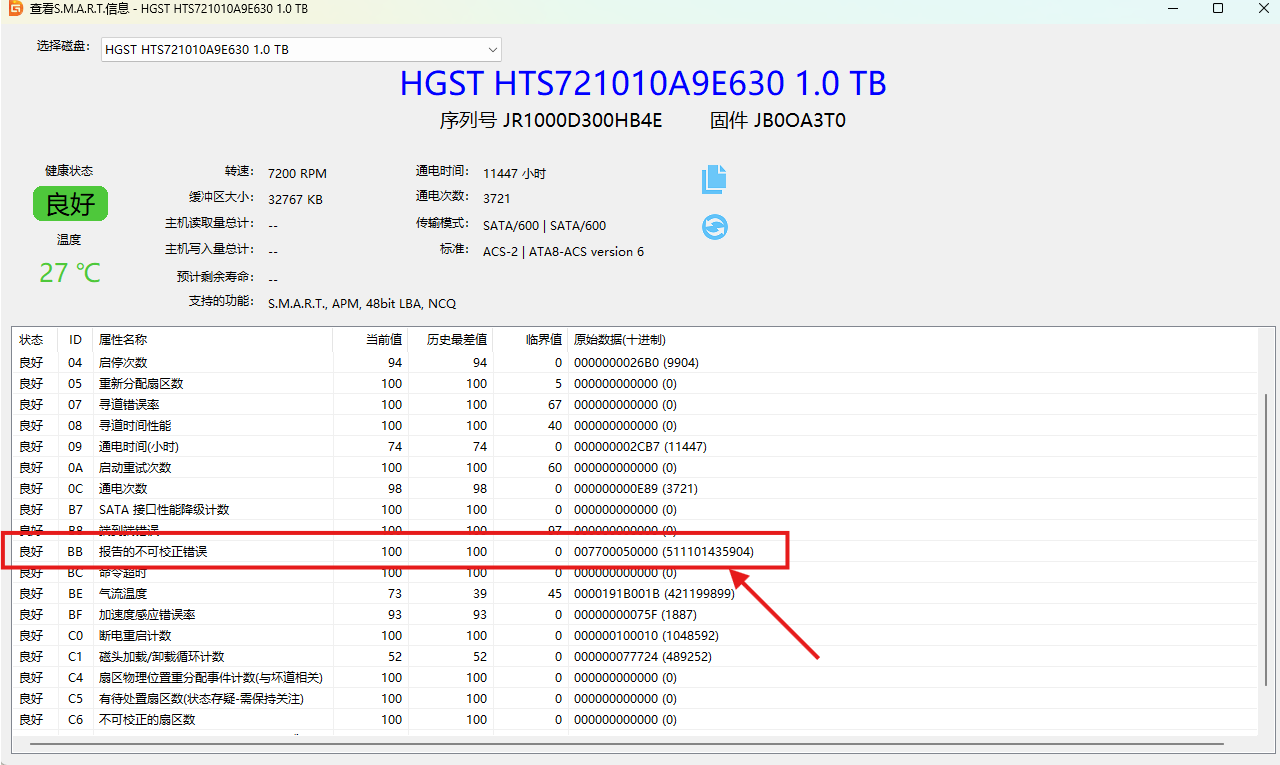This screenshot has height=765, width=1280.
Task: Click raw value 000000002CB7 (11447)
Action: coord(640,446)
